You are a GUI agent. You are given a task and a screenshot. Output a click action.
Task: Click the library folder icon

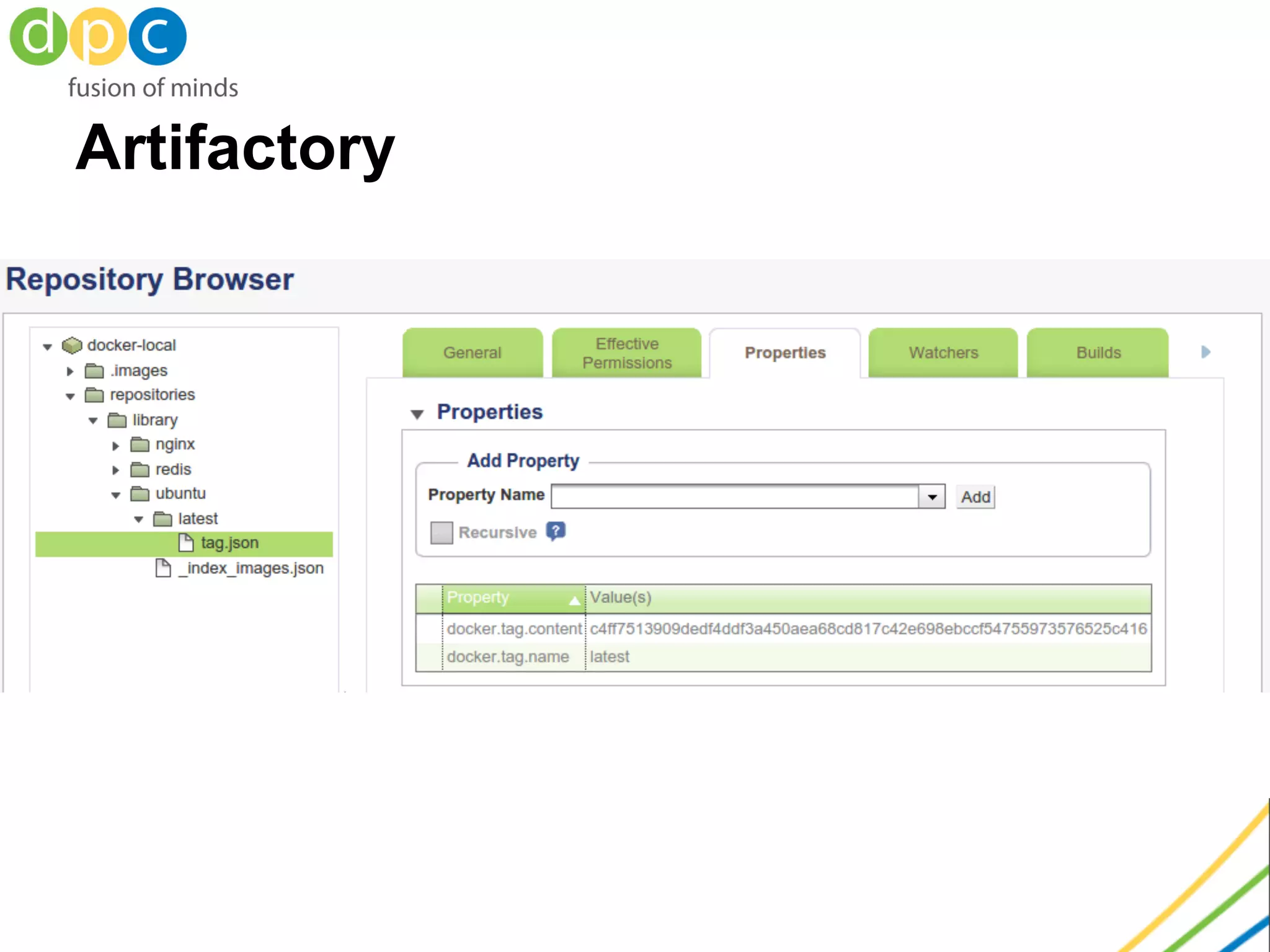(117, 420)
